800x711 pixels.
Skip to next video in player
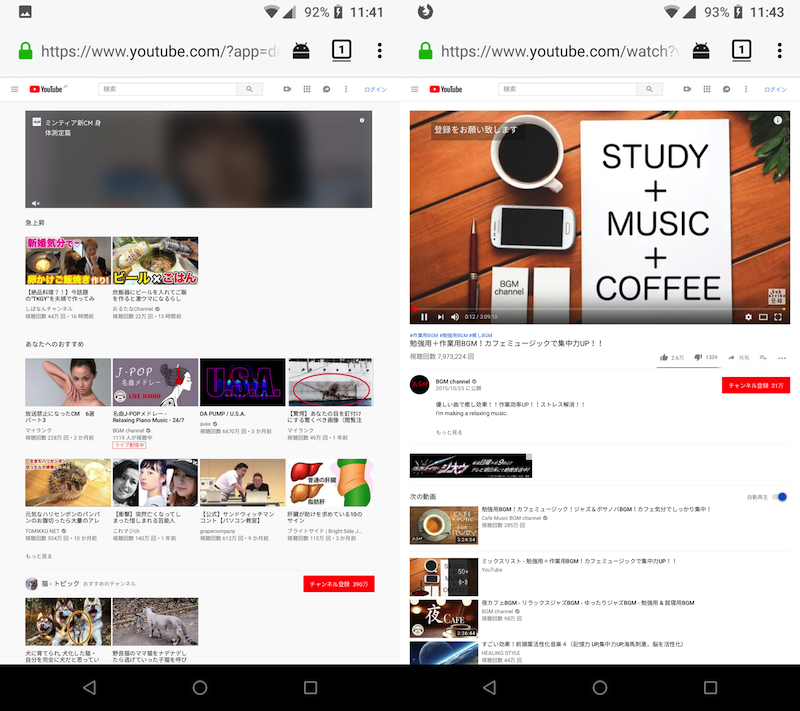439,317
